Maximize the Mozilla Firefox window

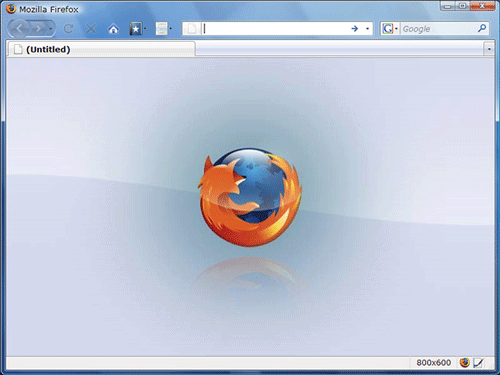click(x=463, y=6)
